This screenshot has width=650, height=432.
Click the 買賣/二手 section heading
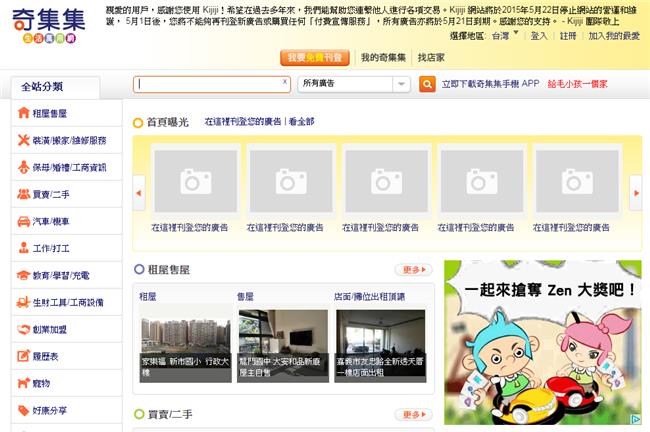click(170, 414)
